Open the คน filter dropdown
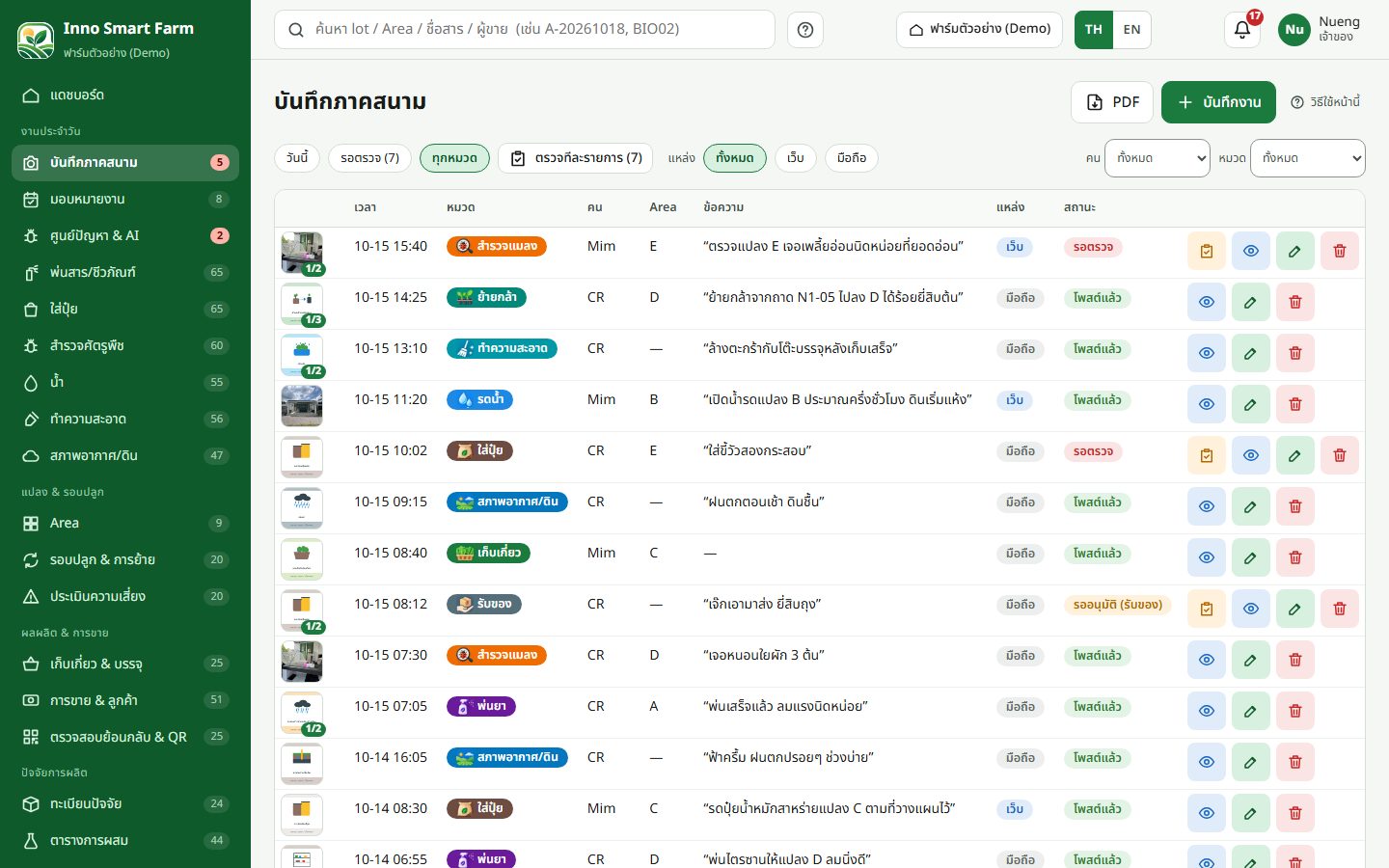1389x868 pixels. [x=1157, y=158]
